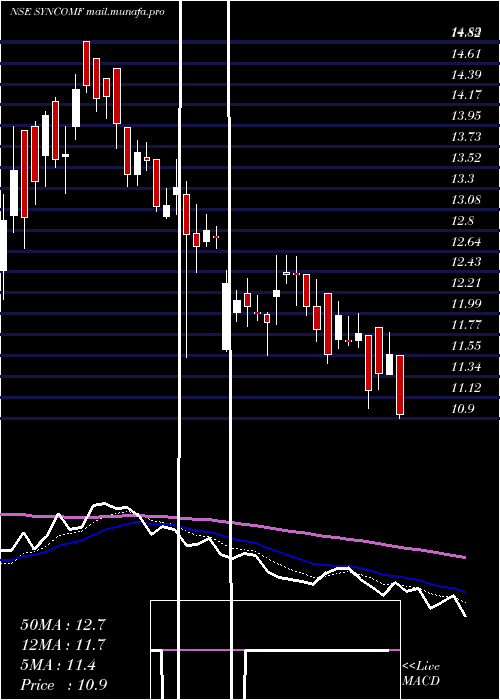Click the pink 50MA line end

(x=465, y=557)
